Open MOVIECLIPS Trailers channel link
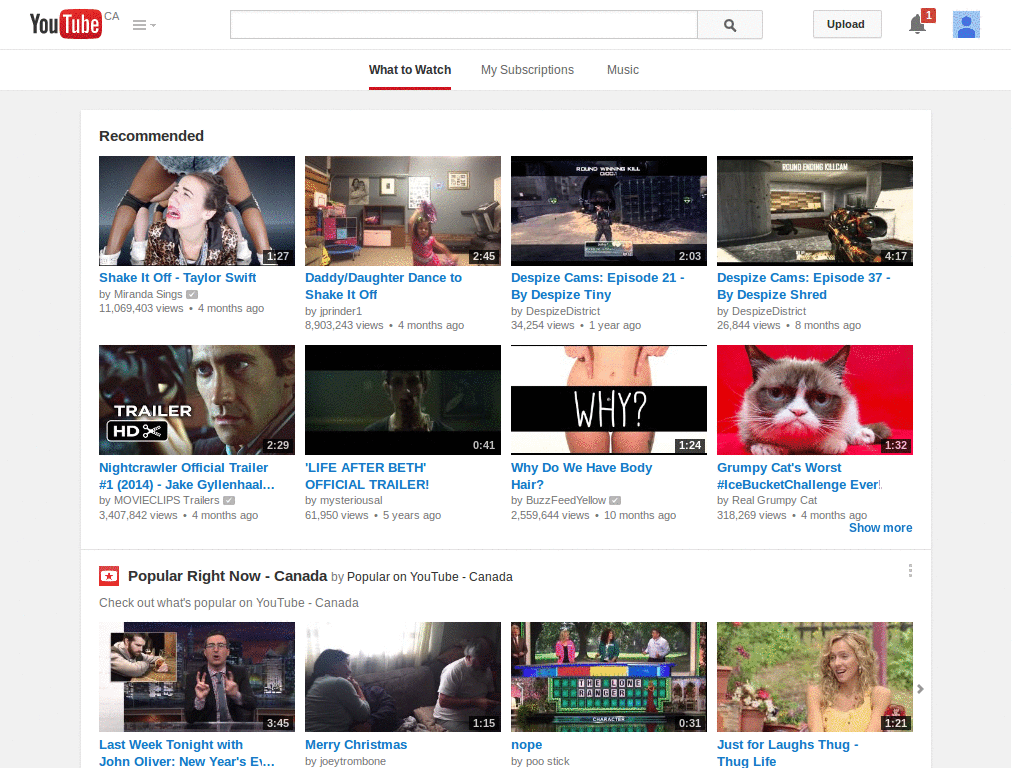The height and width of the screenshot is (768, 1024). (x=167, y=500)
